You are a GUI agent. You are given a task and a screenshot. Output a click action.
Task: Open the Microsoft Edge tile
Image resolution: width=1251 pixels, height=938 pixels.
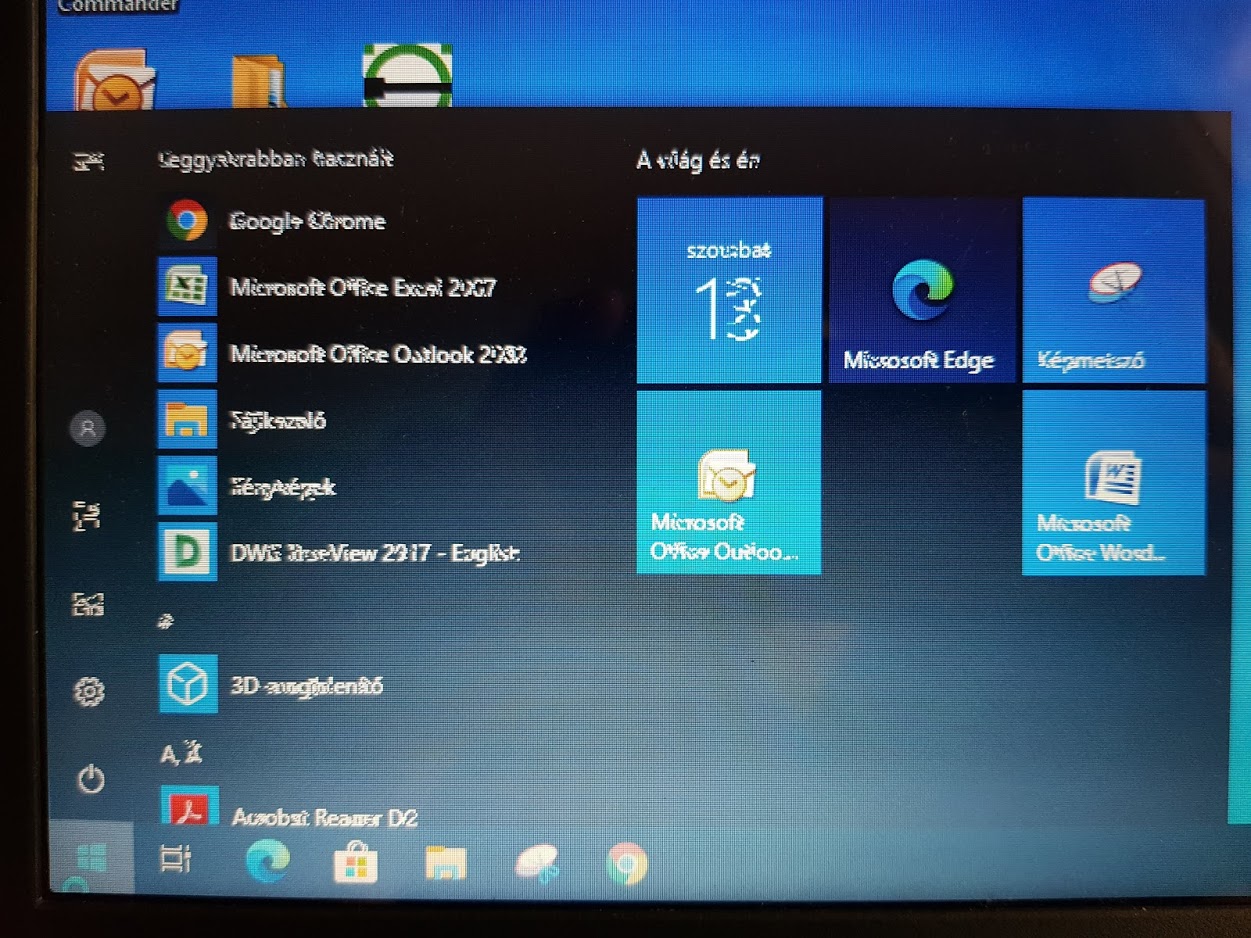[922, 290]
